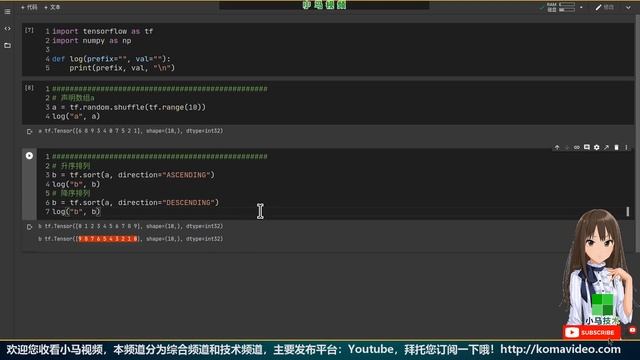This screenshot has width=640, height=360.
Task: Click the output toggle icon of the sort cell
Action: point(29,227)
